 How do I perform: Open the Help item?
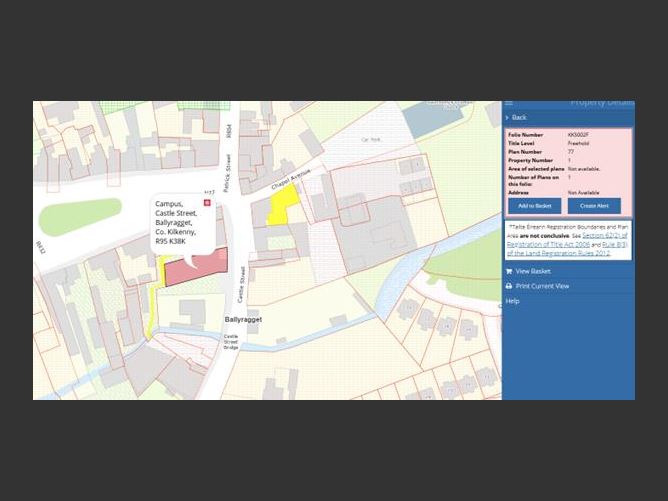click(513, 301)
